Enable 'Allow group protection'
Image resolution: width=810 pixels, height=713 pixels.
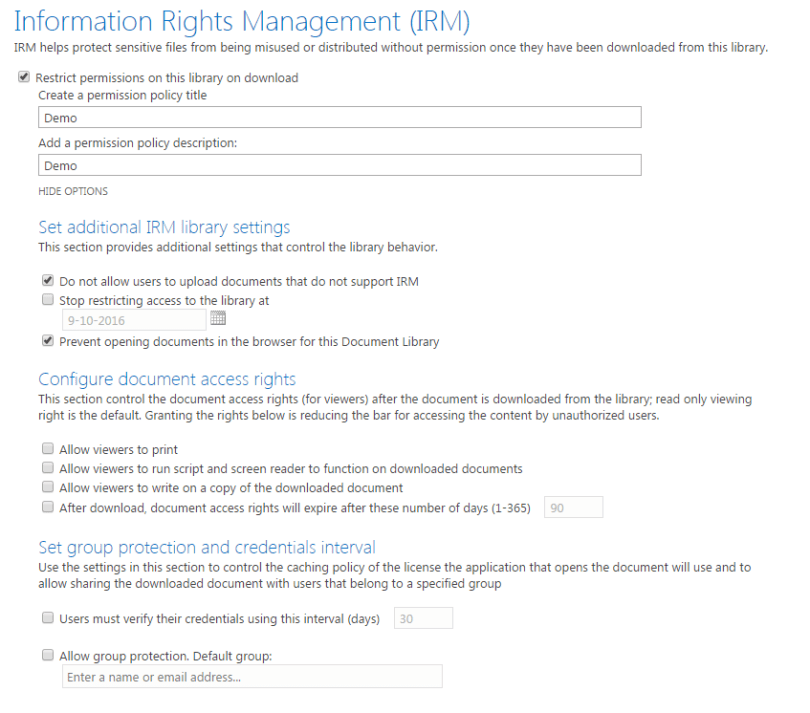coord(47,654)
